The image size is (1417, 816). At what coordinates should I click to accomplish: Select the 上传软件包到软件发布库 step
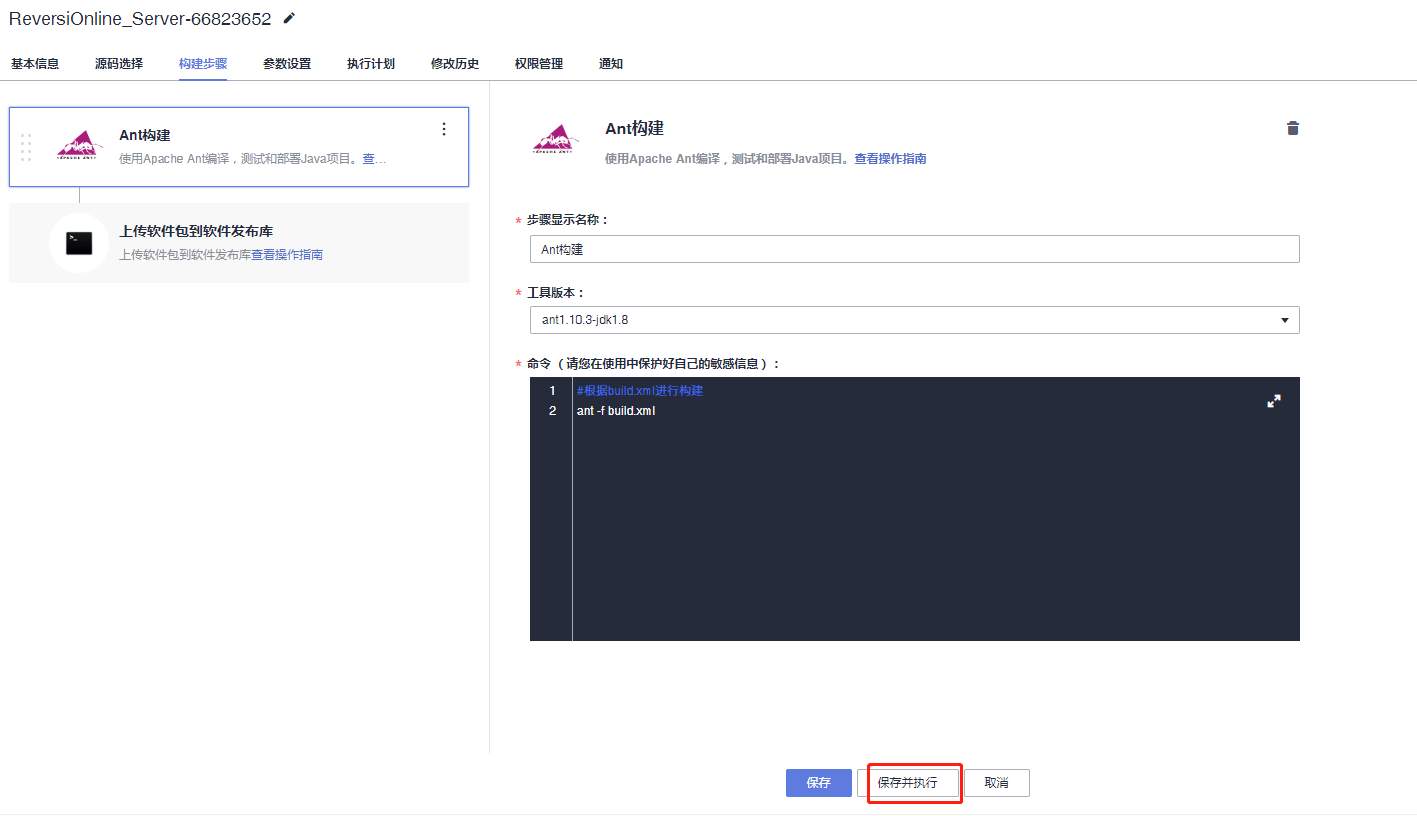click(239, 243)
